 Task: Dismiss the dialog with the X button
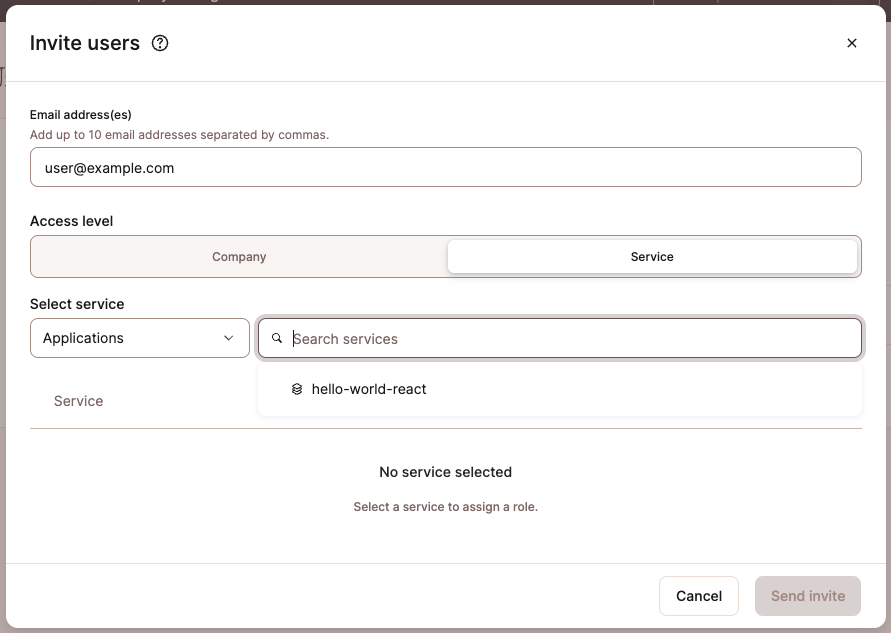pyautogui.click(x=851, y=43)
